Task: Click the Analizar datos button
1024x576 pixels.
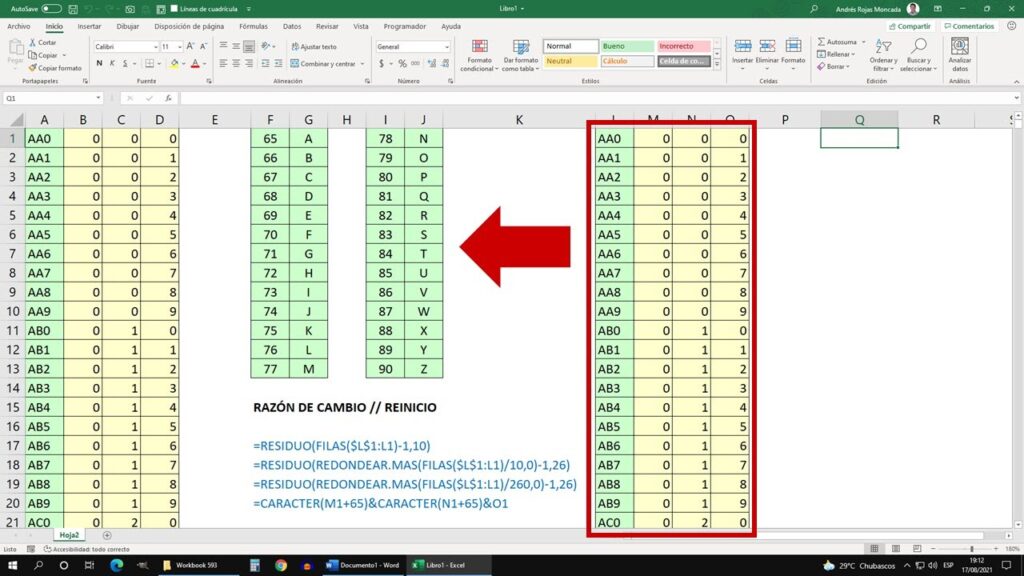Action: [959, 54]
